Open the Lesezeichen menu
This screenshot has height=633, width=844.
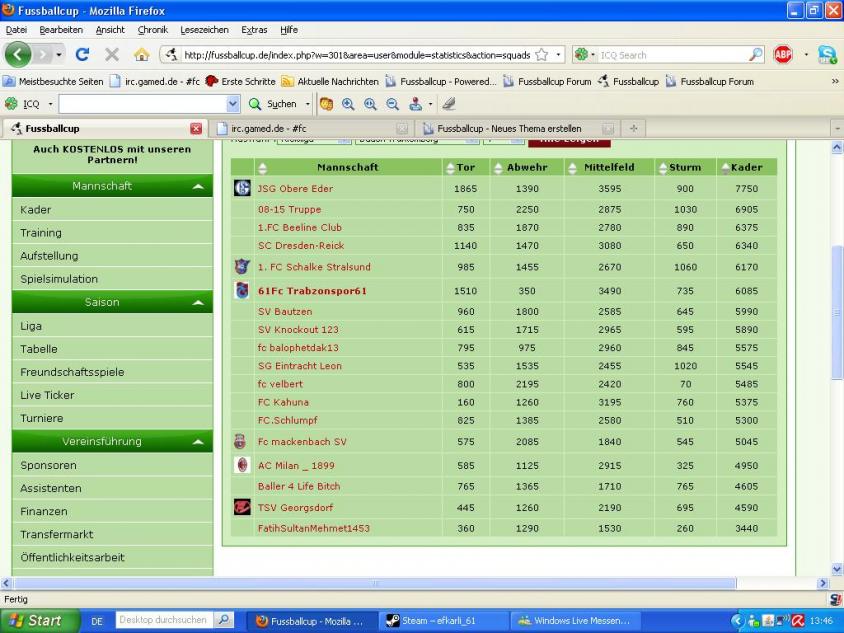click(204, 30)
